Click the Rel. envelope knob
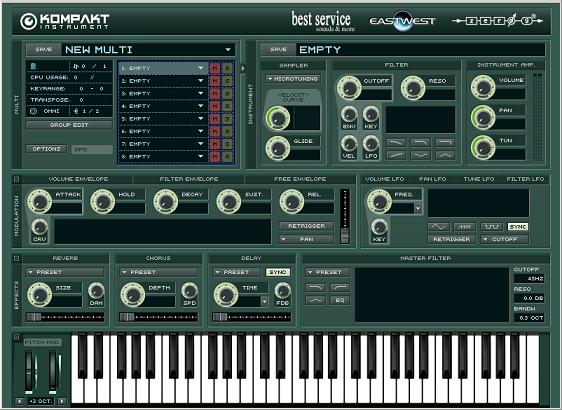This screenshot has height=410, width=562. [292, 201]
